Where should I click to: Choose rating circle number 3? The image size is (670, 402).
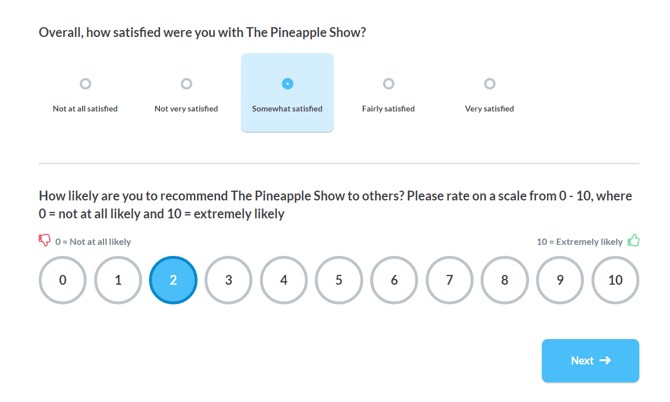tap(229, 280)
